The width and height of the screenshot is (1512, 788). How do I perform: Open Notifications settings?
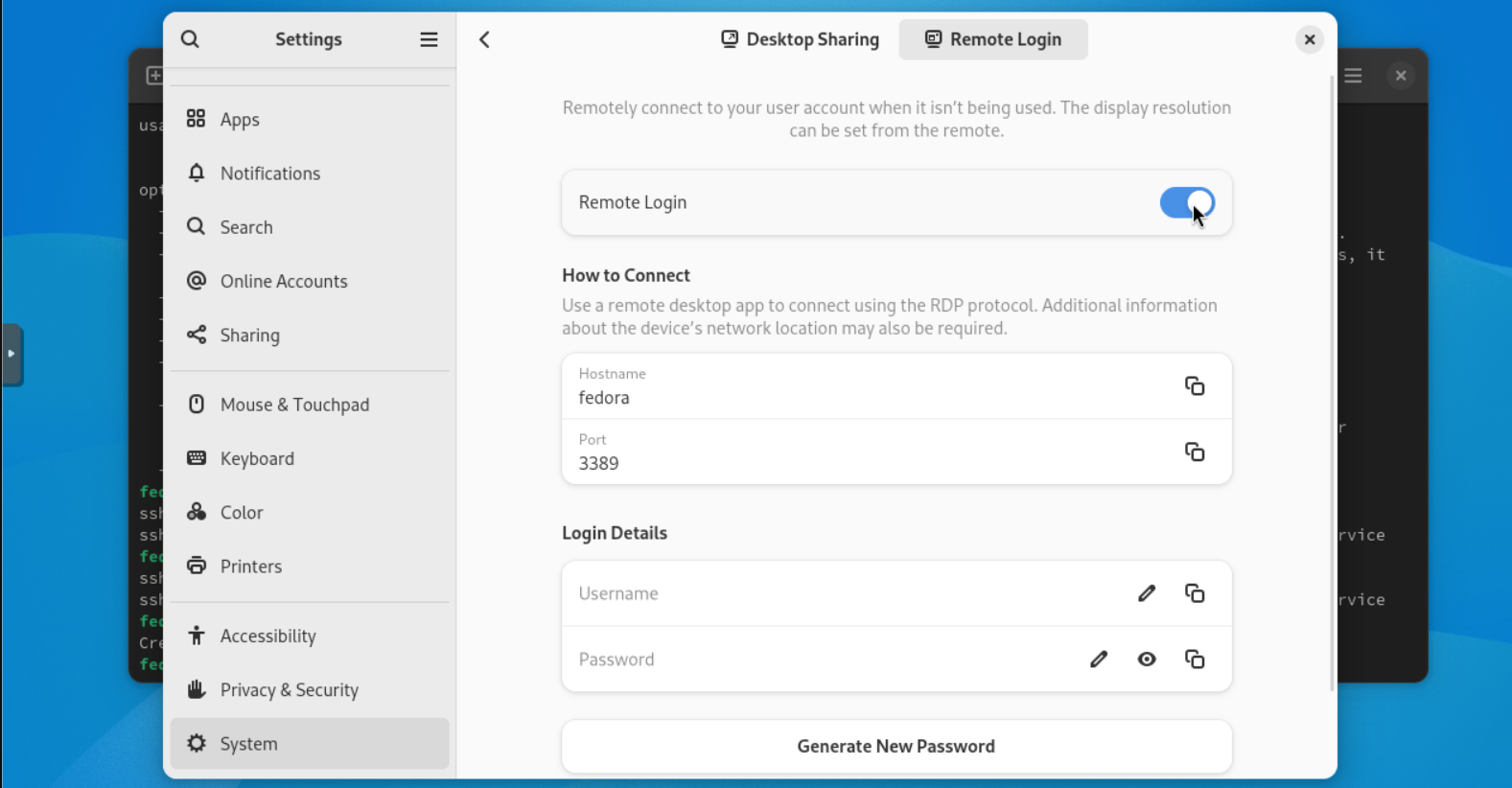click(x=310, y=174)
